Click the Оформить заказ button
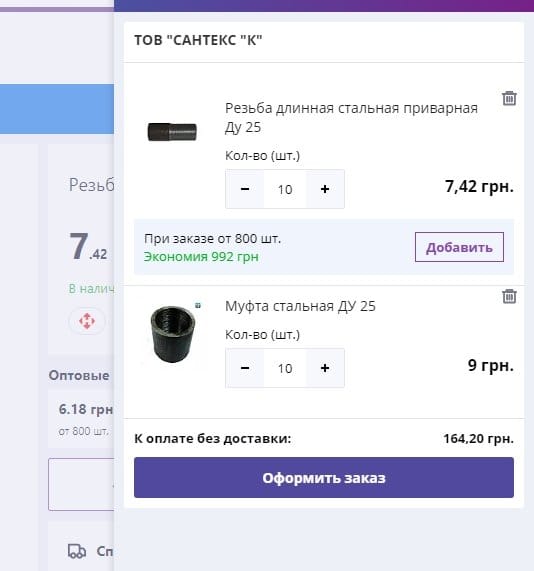The width and height of the screenshot is (534, 571). coord(324,477)
